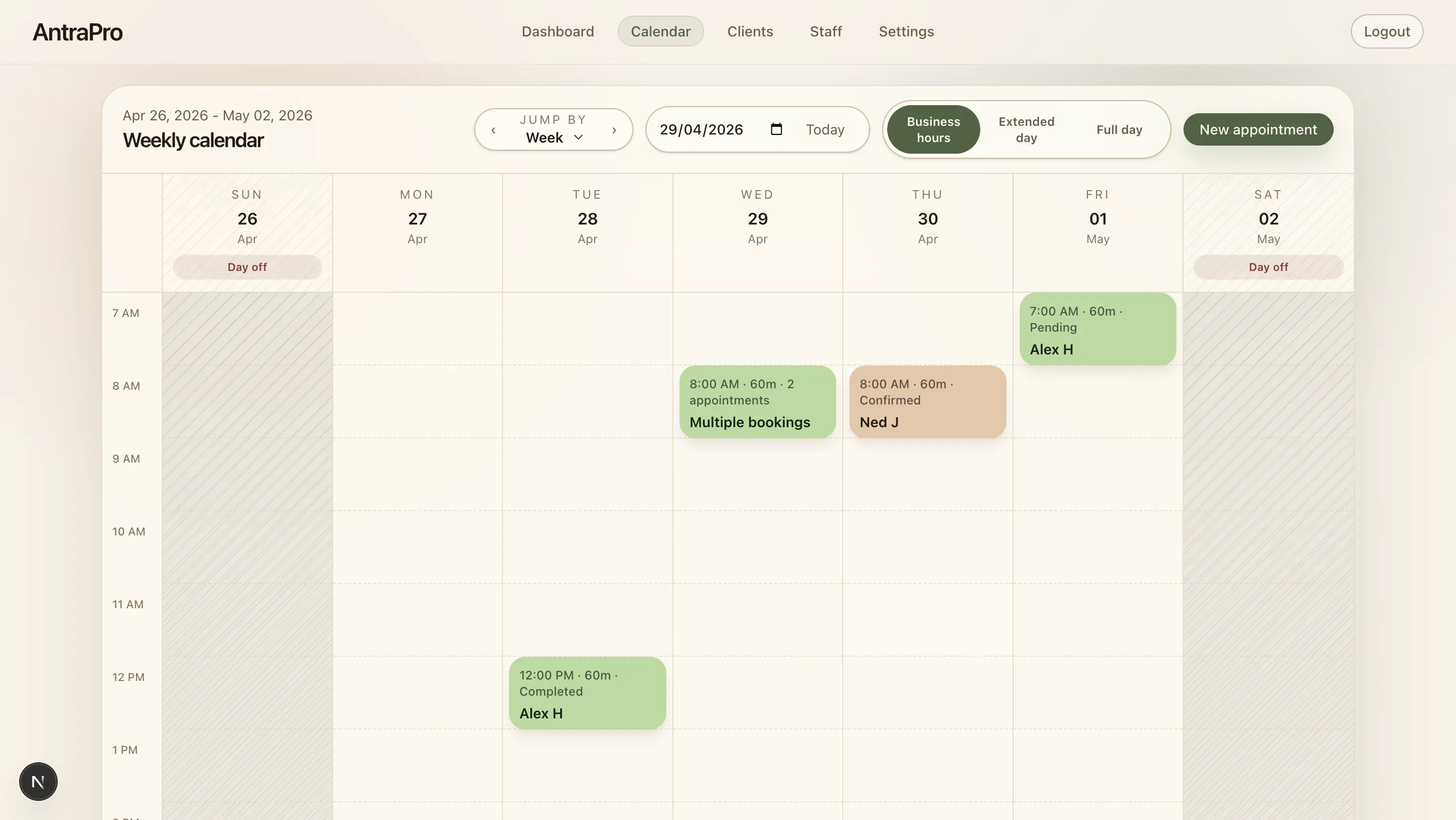
Task: Open Alex H completed 12:00 PM appointment
Action: (587, 693)
